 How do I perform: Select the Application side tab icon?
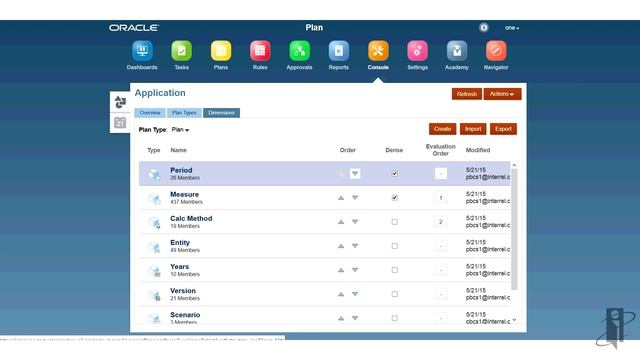120,102
